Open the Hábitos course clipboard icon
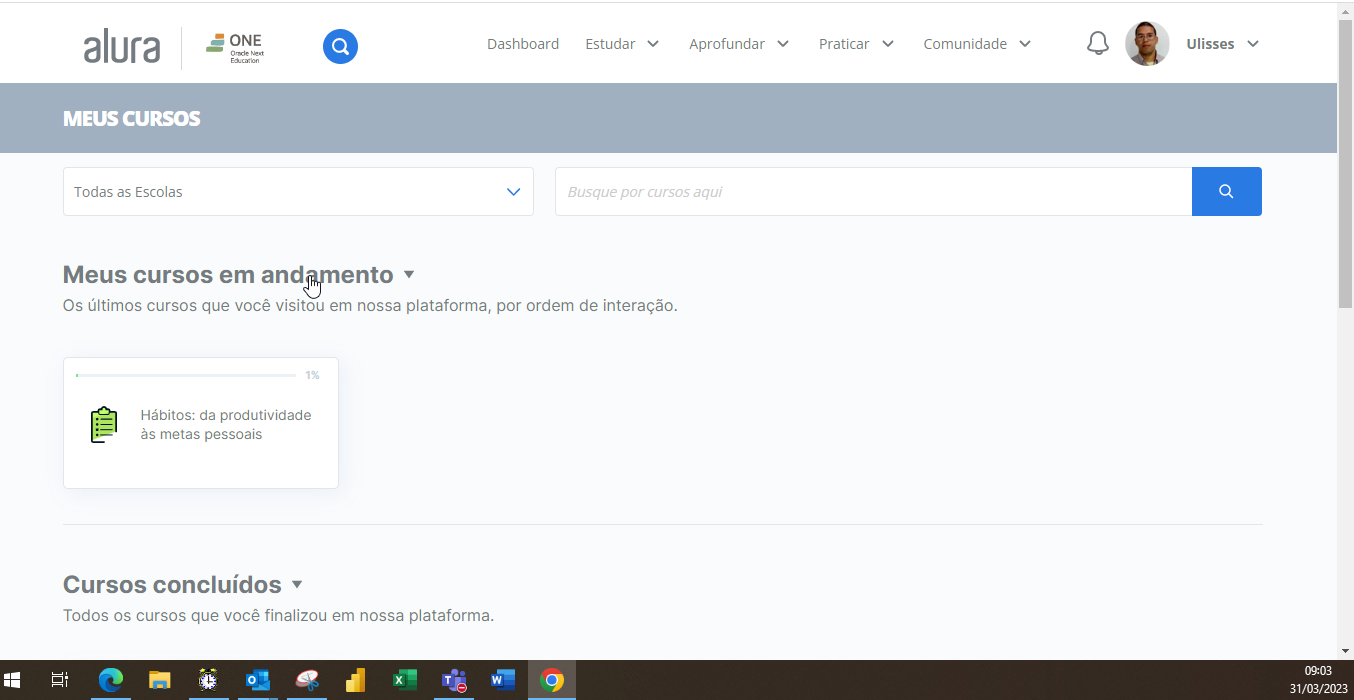 (103, 424)
